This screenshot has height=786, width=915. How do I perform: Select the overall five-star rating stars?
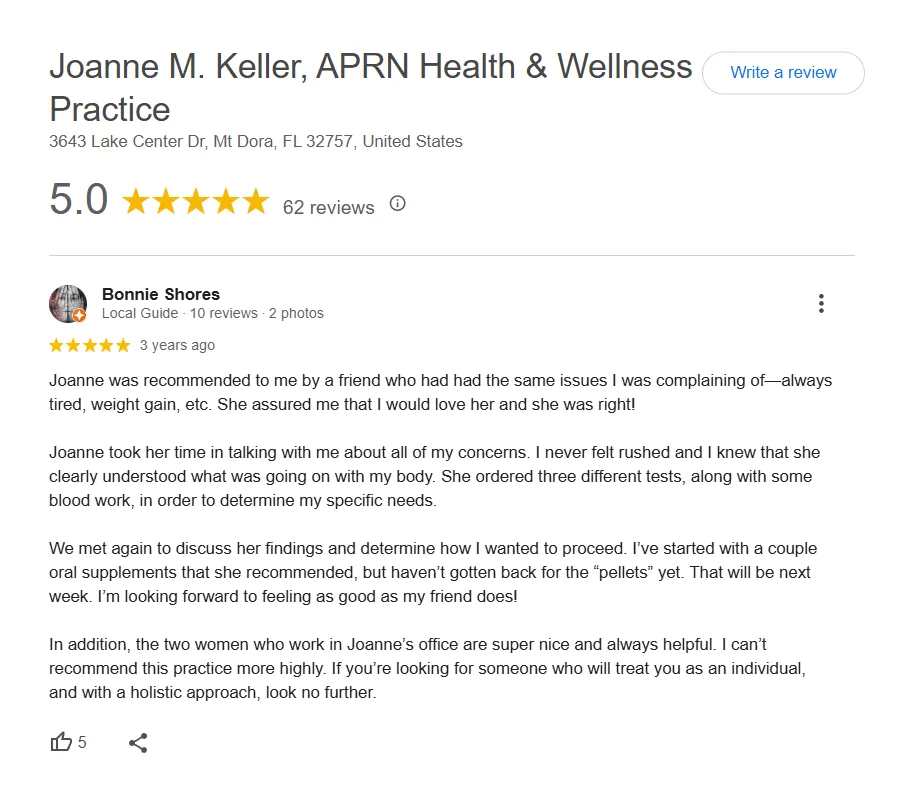point(195,201)
